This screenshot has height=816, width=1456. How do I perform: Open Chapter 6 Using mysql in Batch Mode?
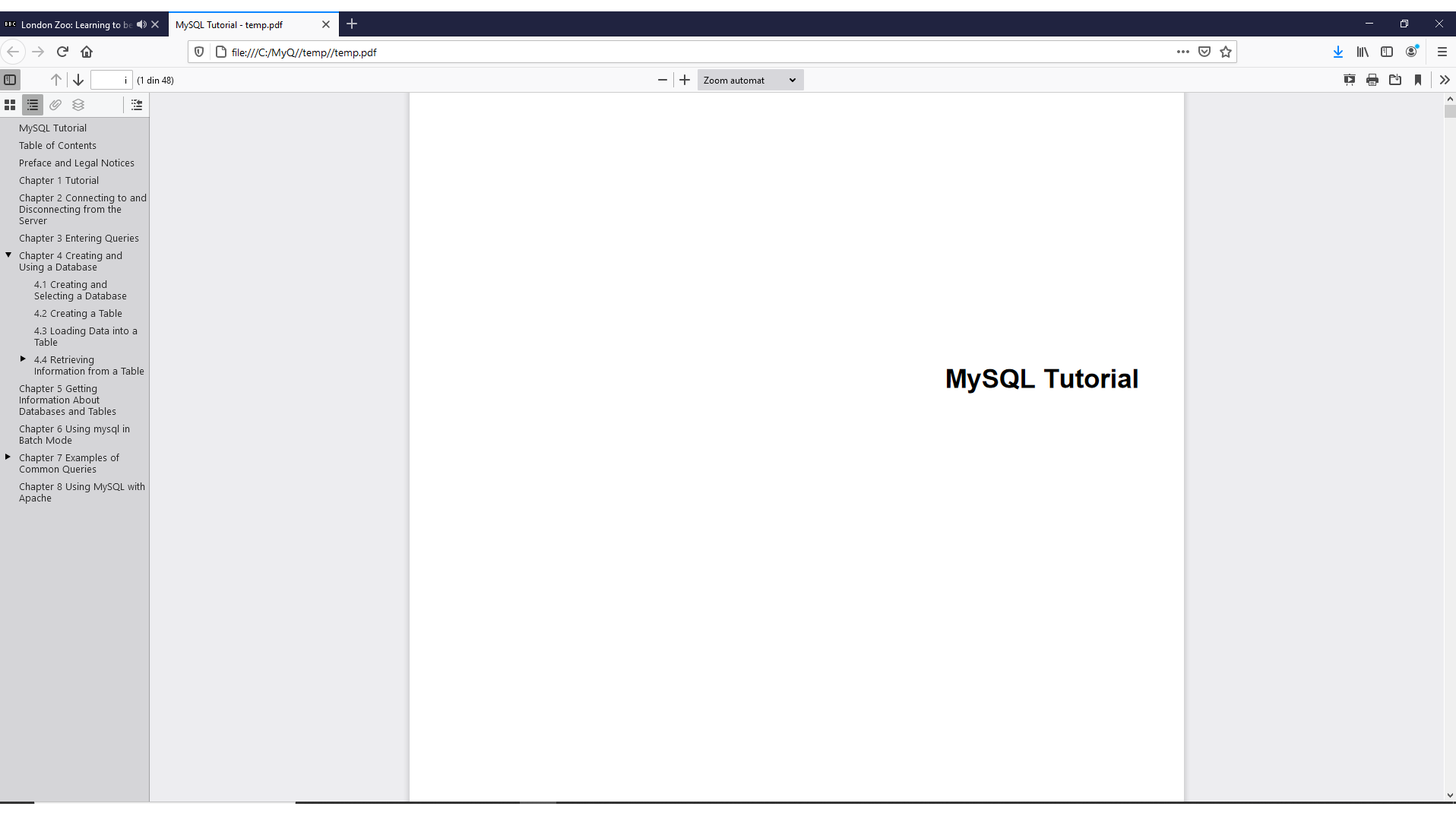(74, 435)
